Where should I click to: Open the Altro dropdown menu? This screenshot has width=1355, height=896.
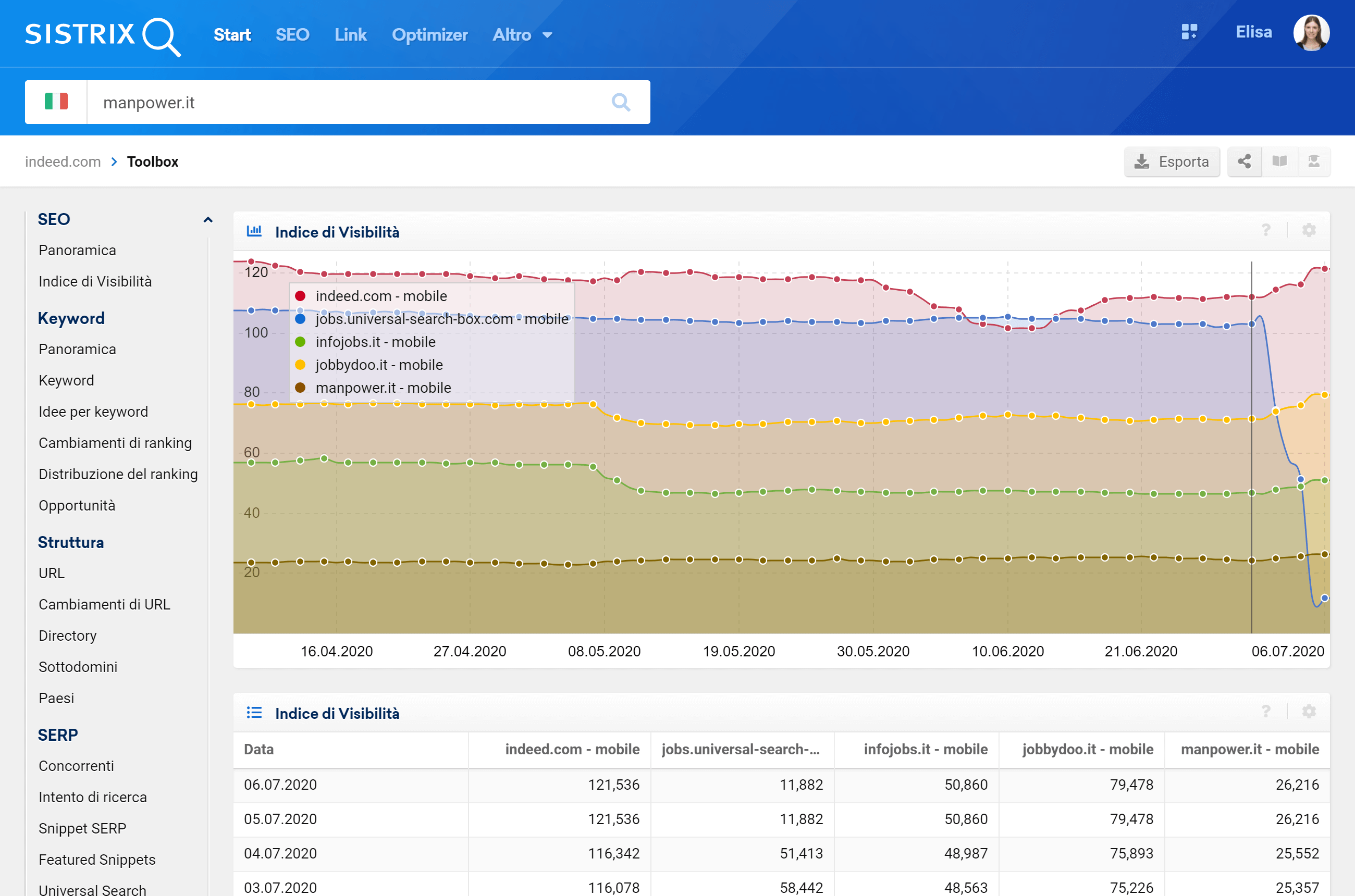point(522,35)
